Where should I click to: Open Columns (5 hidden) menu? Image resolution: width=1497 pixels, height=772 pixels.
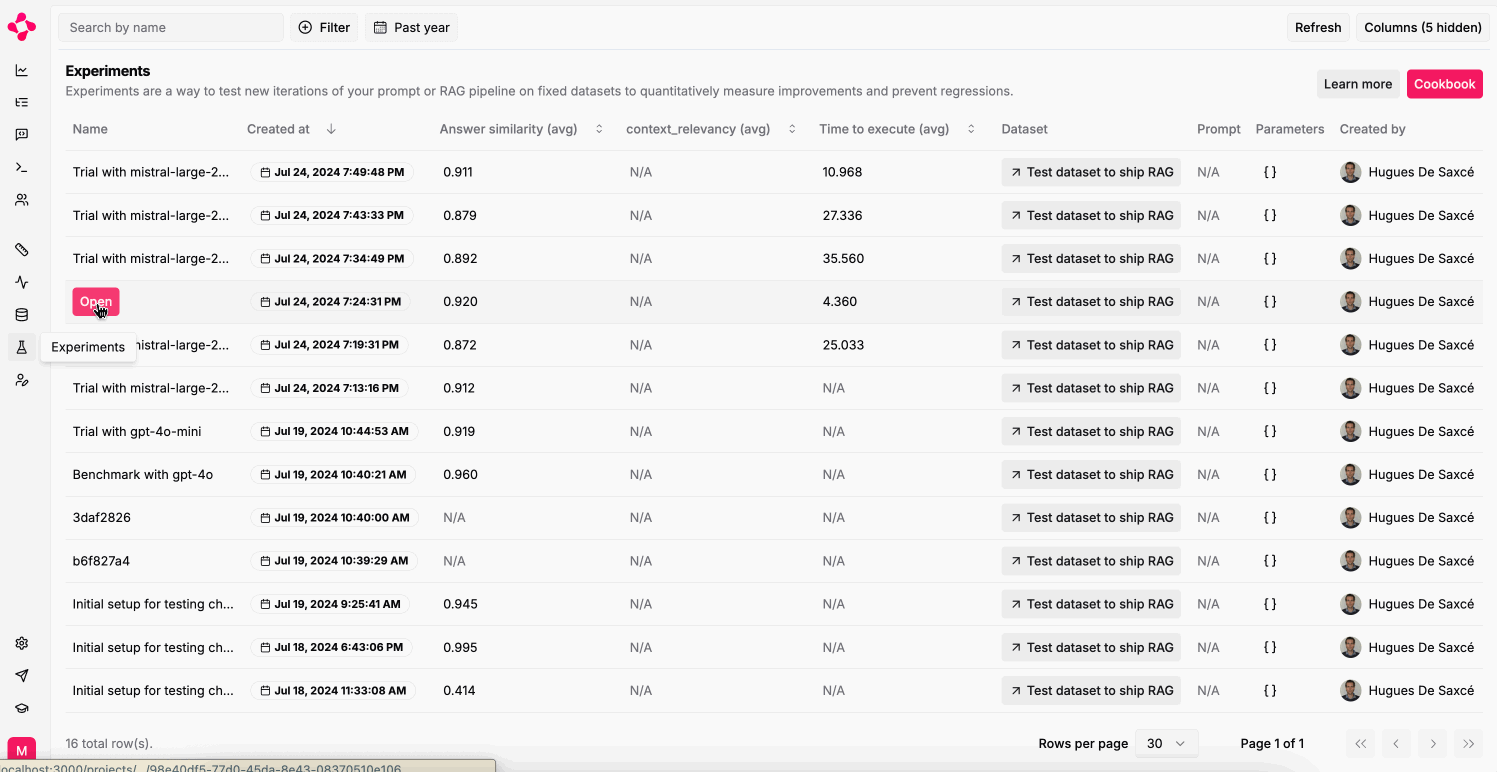(1423, 27)
